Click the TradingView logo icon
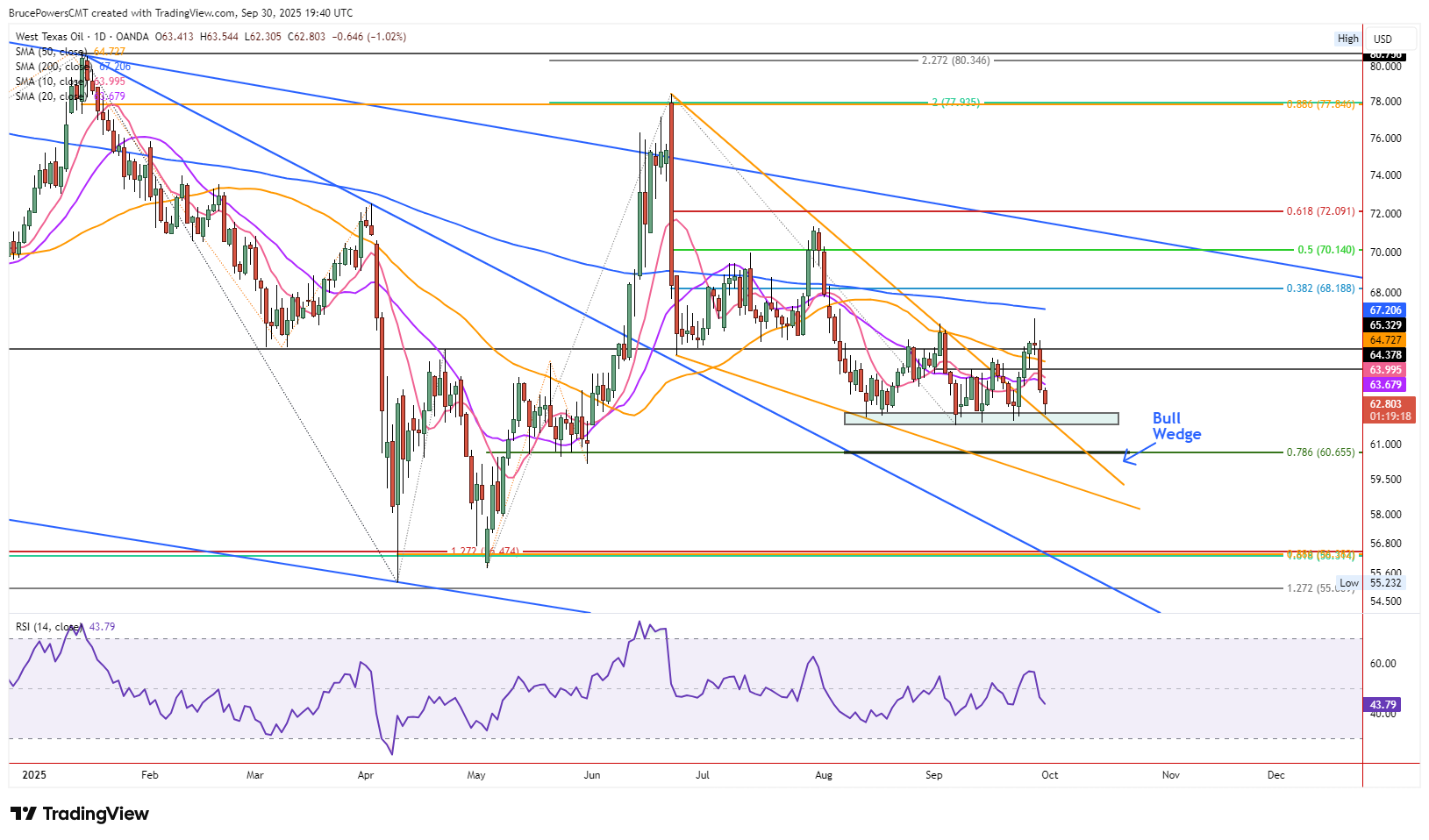The height and width of the screenshot is (840, 1429). click(x=24, y=814)
